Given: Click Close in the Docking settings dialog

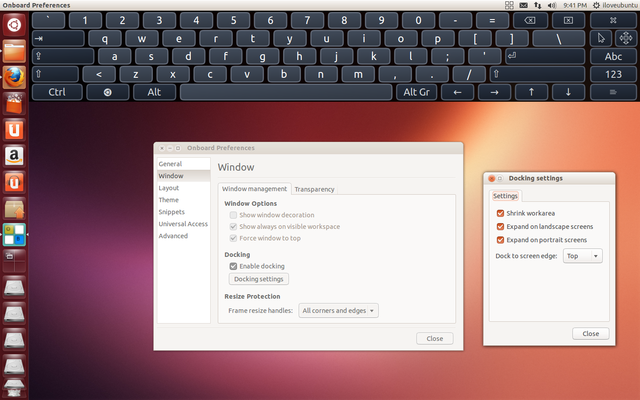Looking at the screenshot, I should 591,333.
